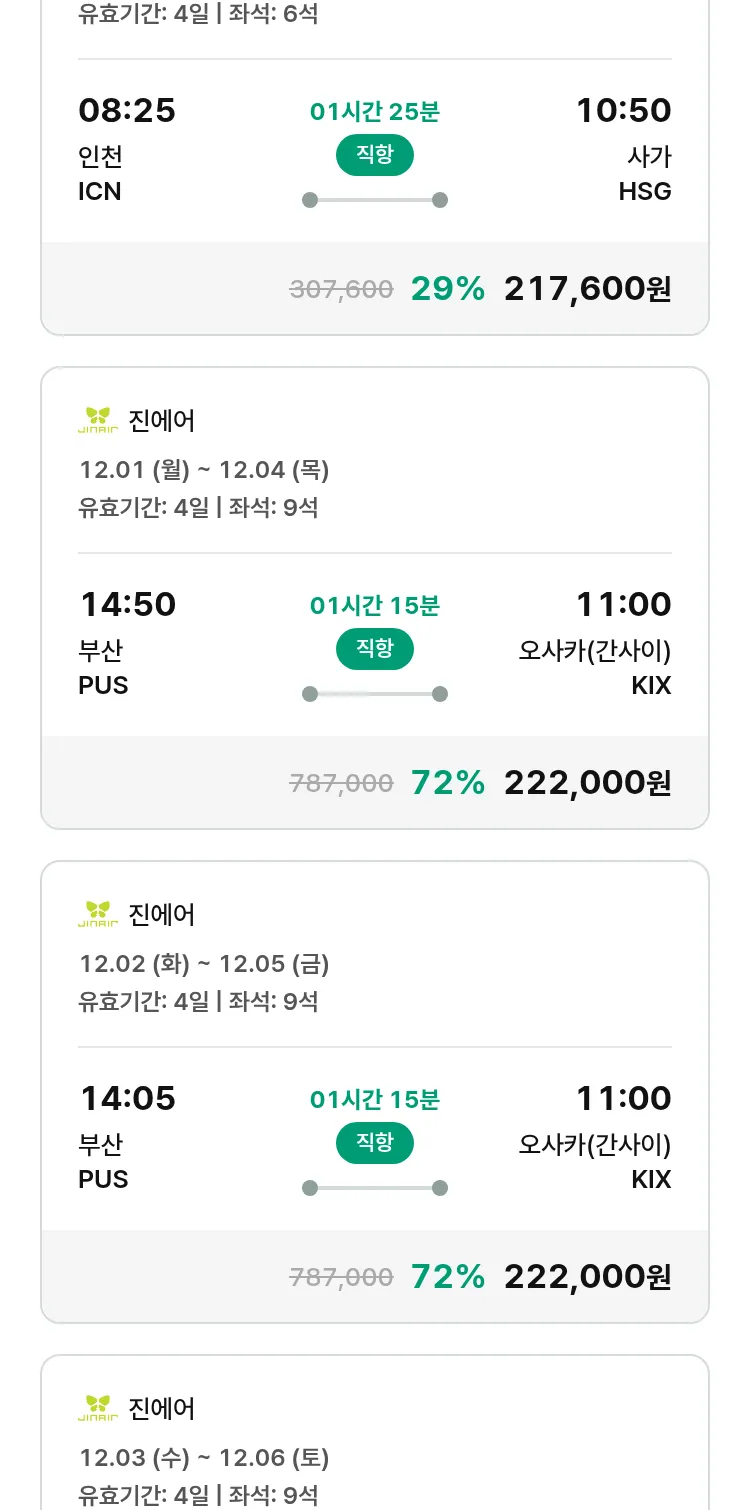Viewport: 750px width, 1510px height.
Task: Click Jin Air logo on 12.03 flight card
Action: click(98, 1408)
